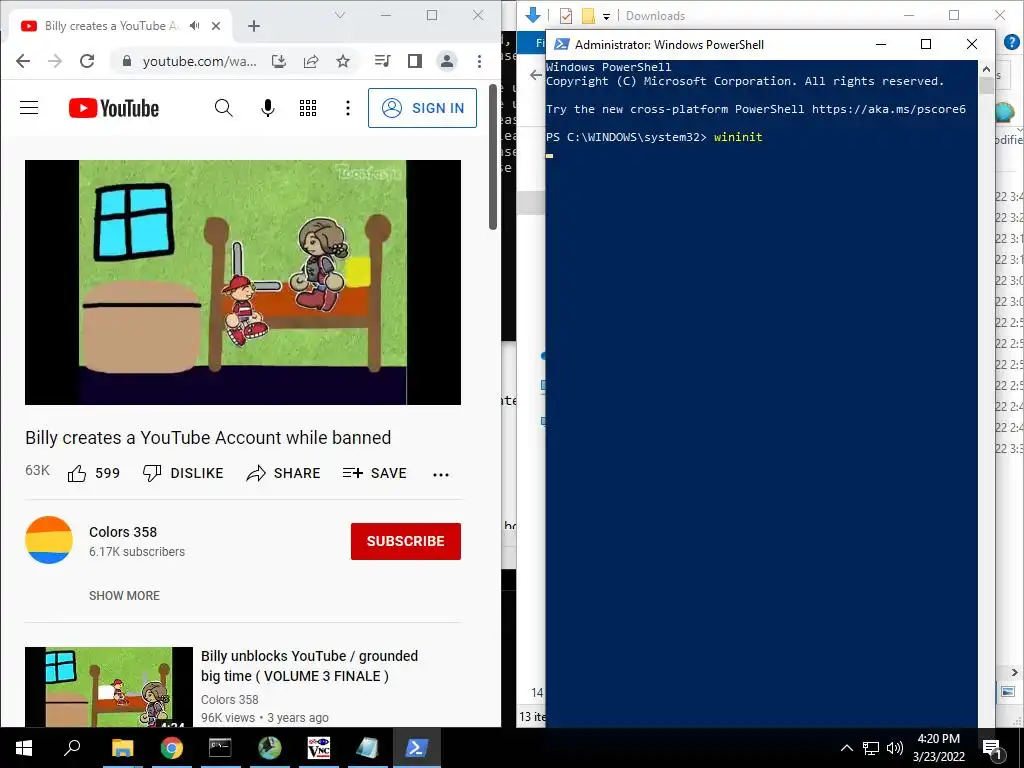Screen dimensions: 1024x768
Task: Select the Billy creates a YouTube tab
Action: 121,26
